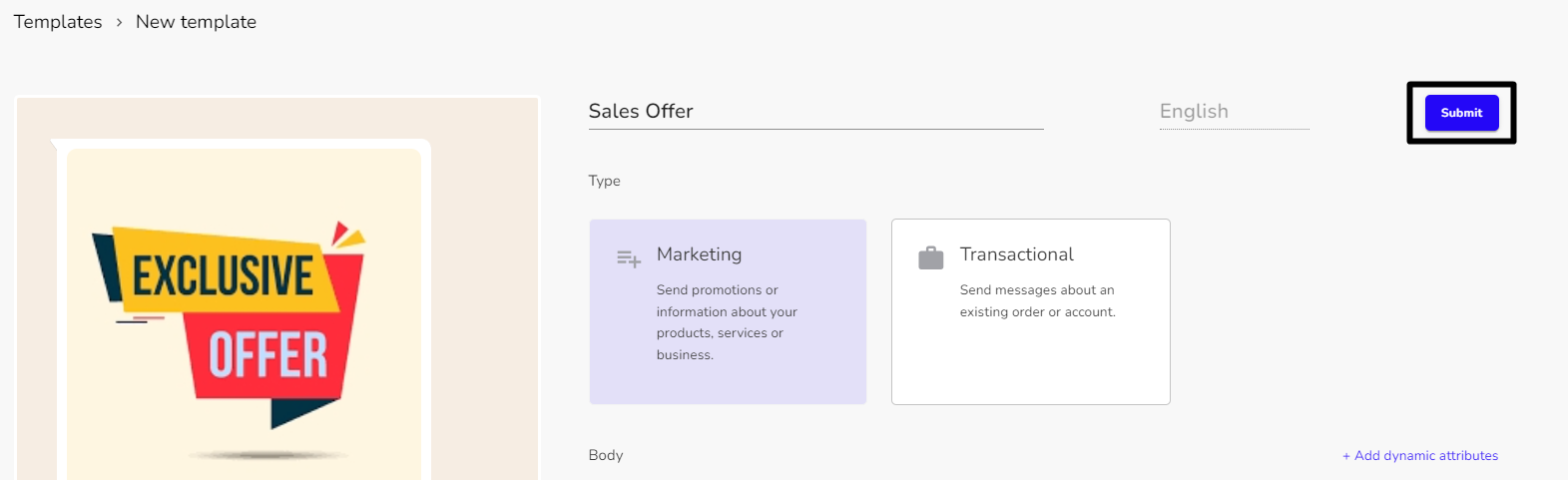
Task: Select the Transactional template type card
Action: coord(1030,311)
